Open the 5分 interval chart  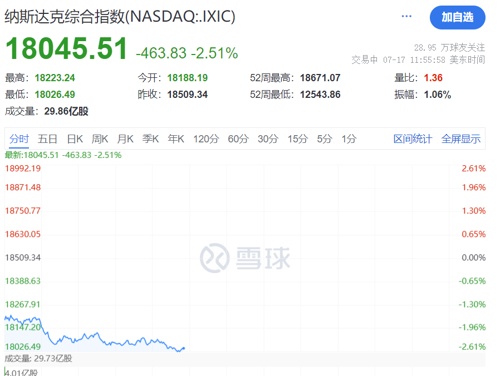click(x=324, y=139)
